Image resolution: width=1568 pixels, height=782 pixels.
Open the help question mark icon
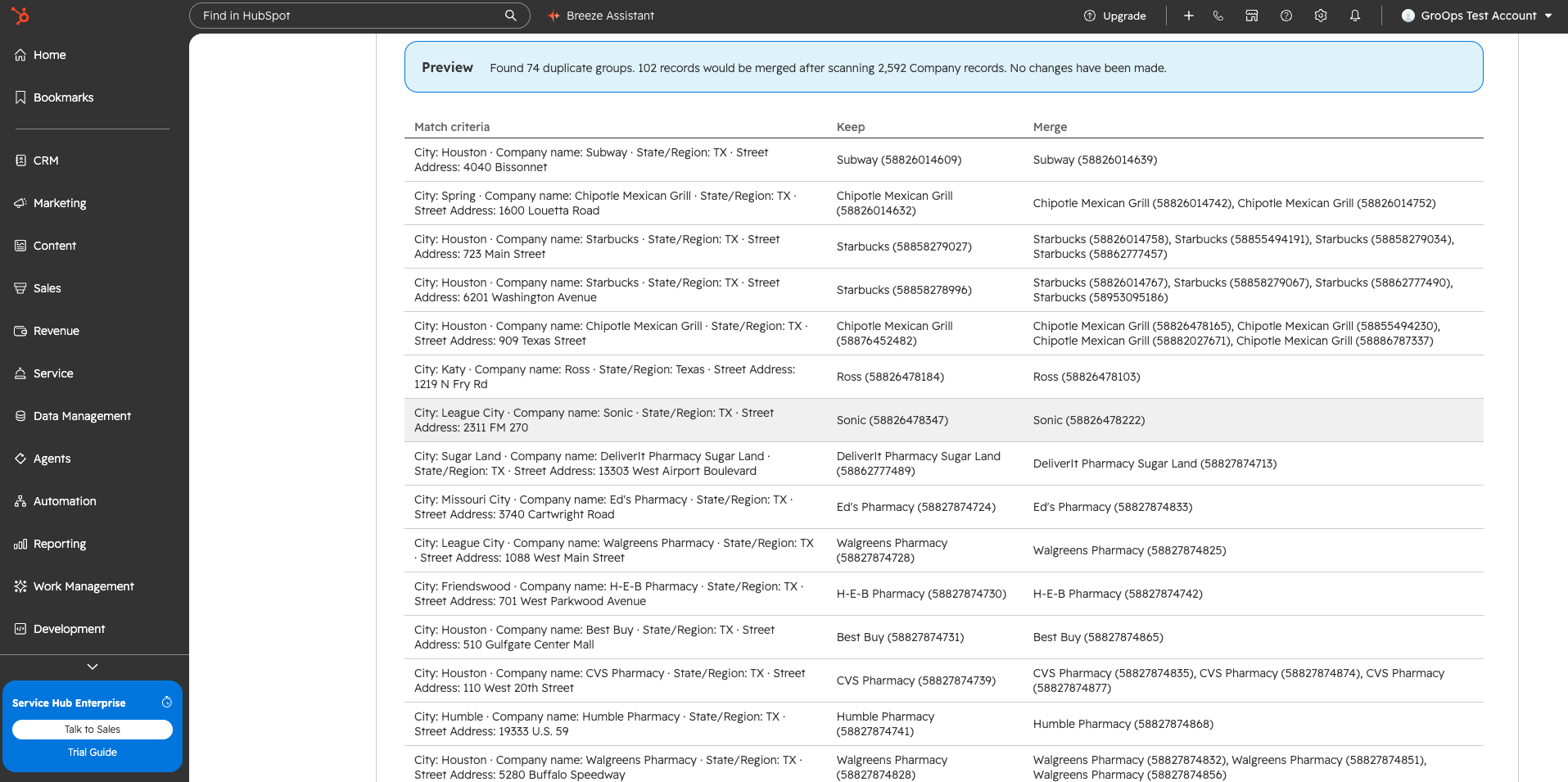(1286, 16)
